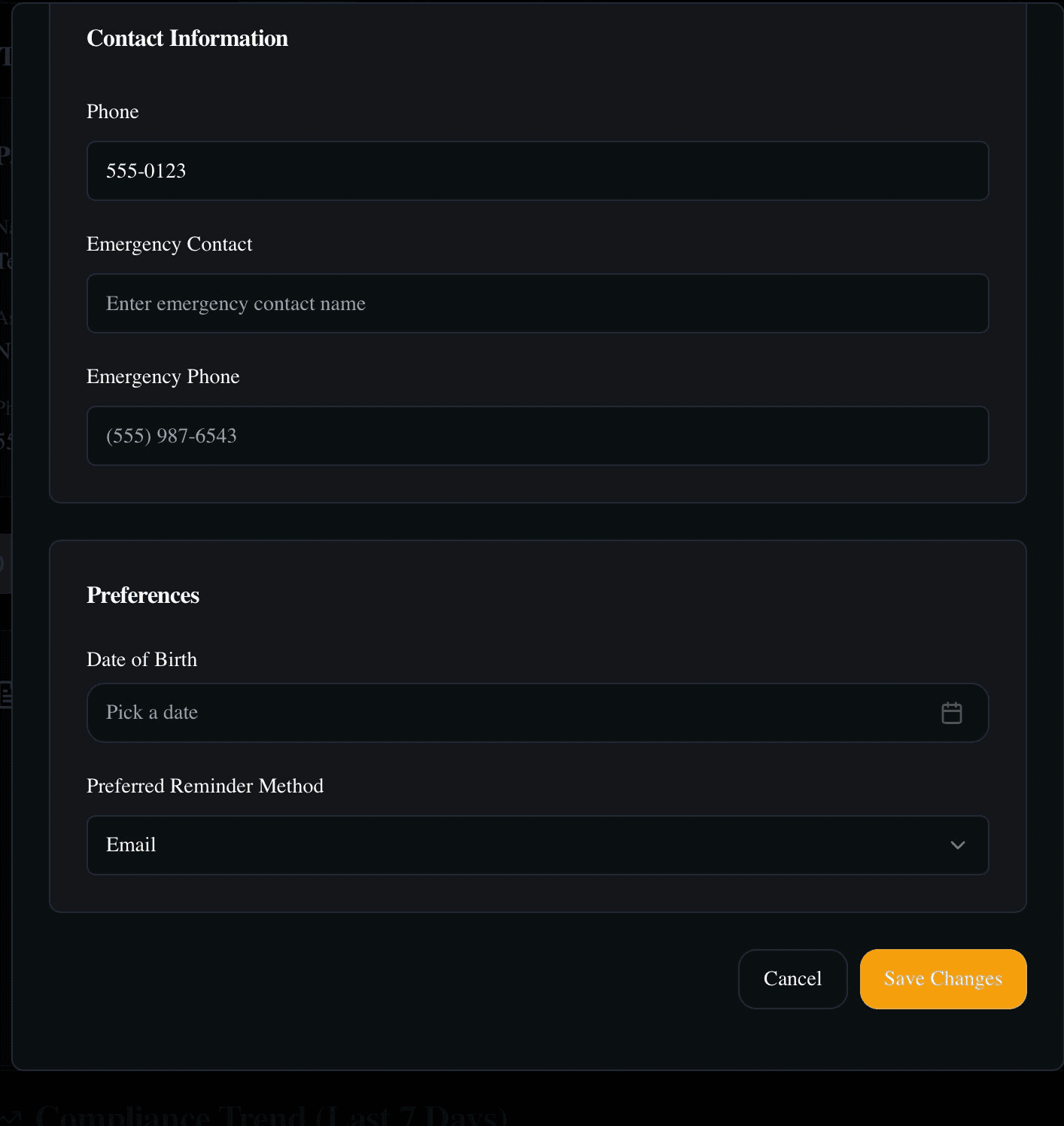This screenshot has width=1064, height=1126.
Task: Focus the Emergency Phone input
Action: (537, 436)
